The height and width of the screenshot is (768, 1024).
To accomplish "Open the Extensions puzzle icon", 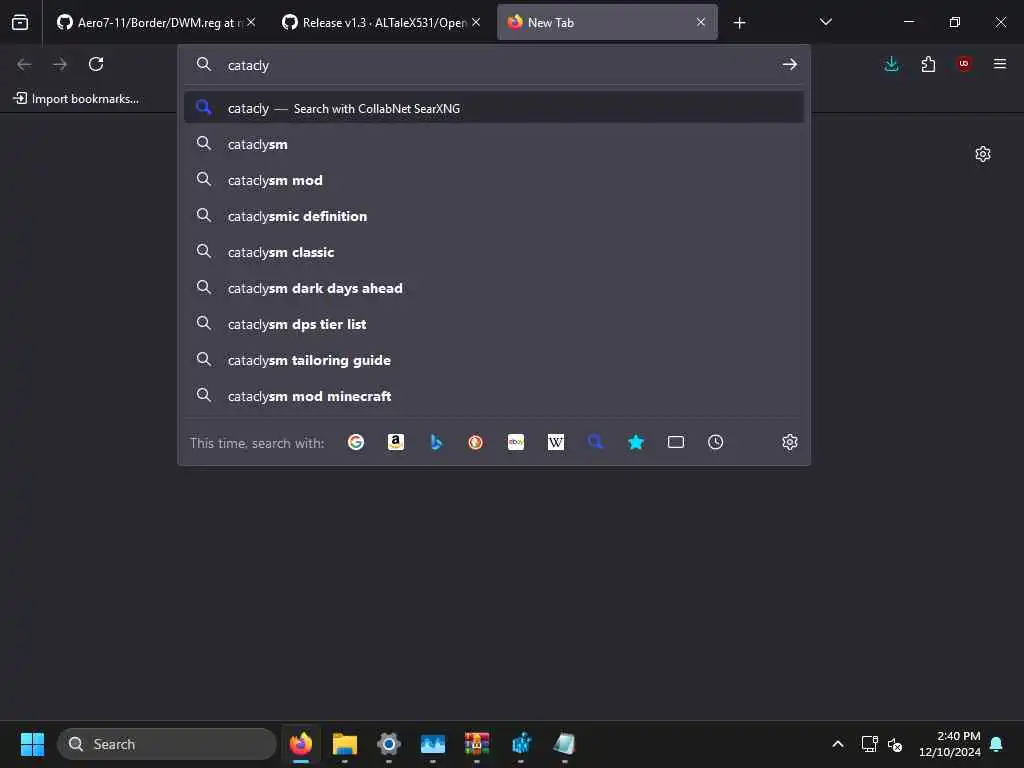I will 928,64.
